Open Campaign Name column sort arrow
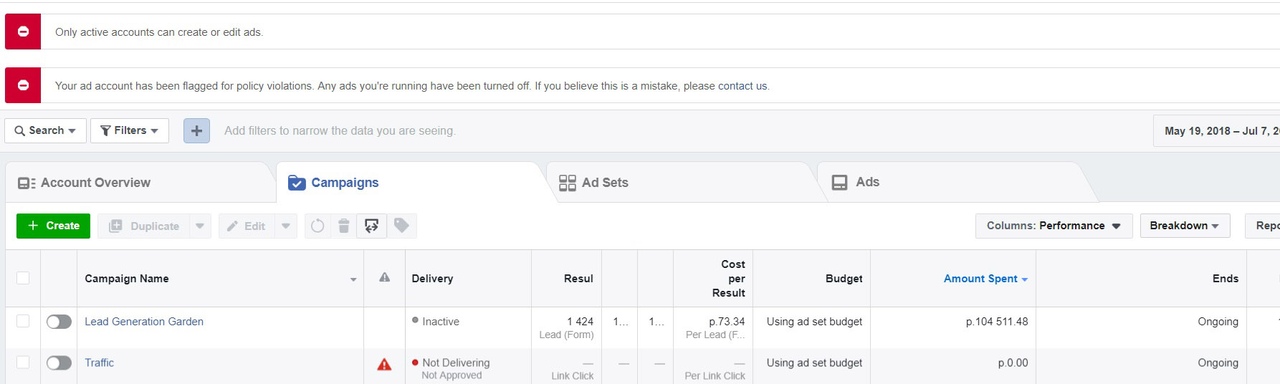1280x384 pixels. pos(353,280)
